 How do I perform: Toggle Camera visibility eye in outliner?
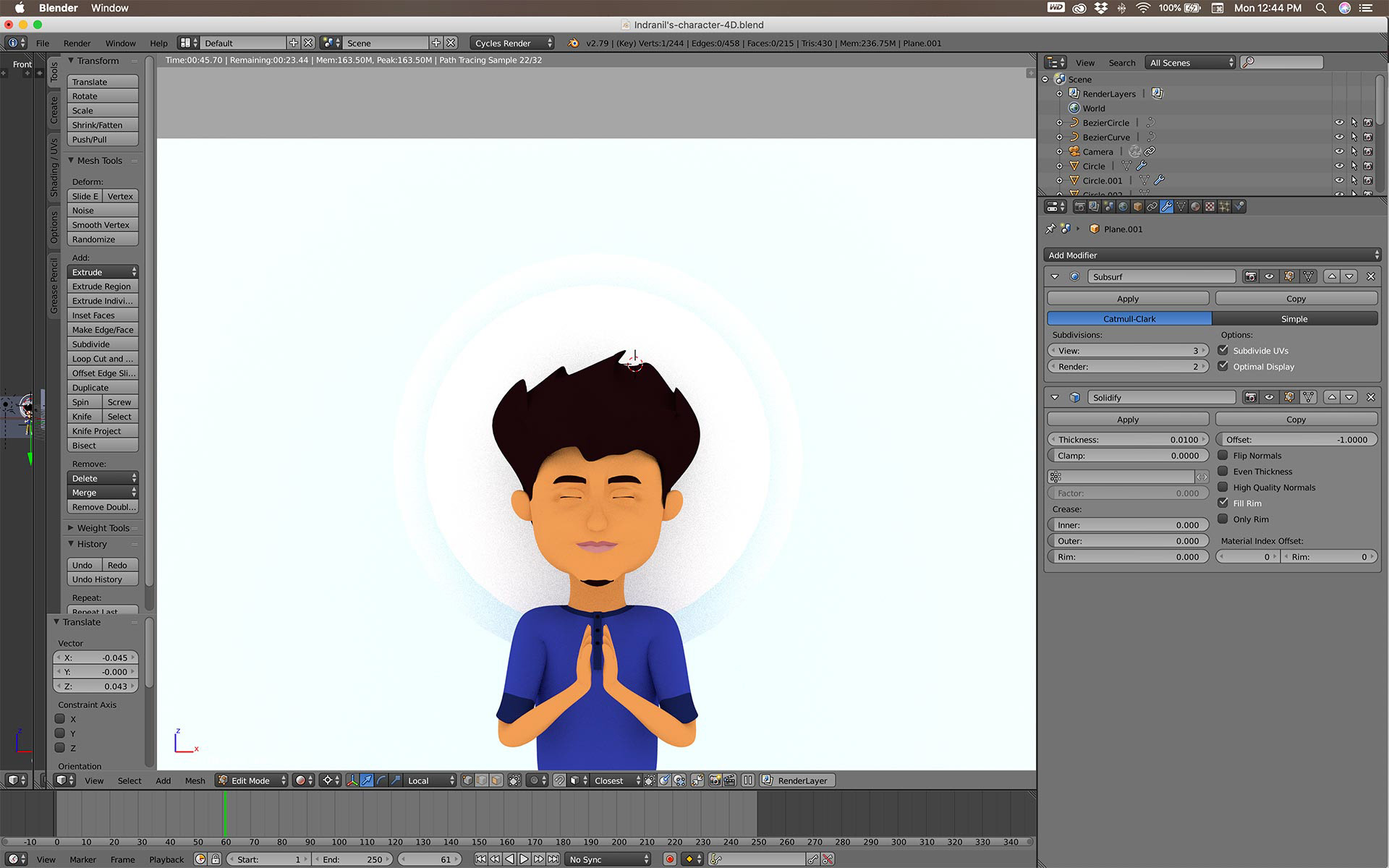[1338, 151]
